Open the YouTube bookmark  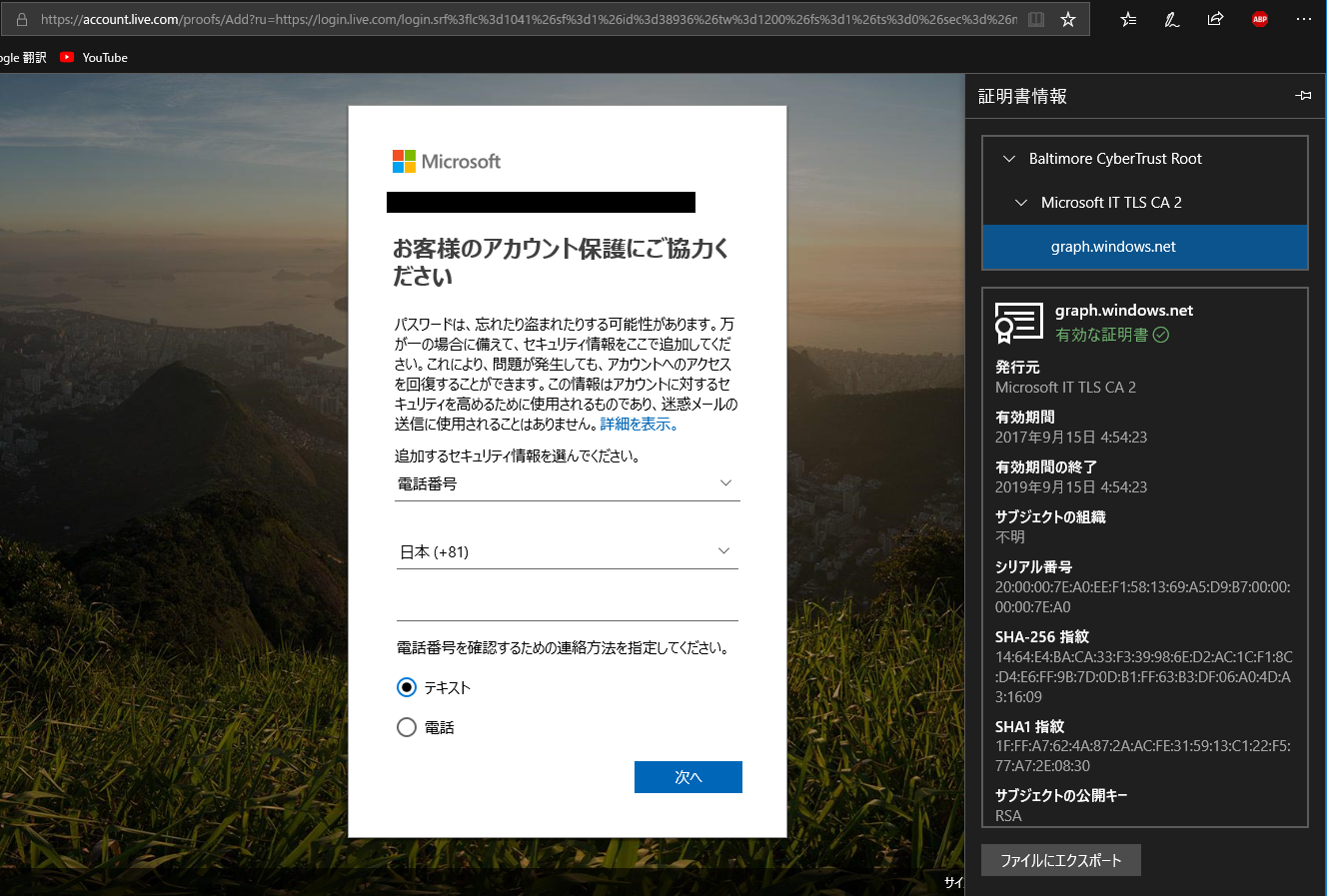coord(94,57)
